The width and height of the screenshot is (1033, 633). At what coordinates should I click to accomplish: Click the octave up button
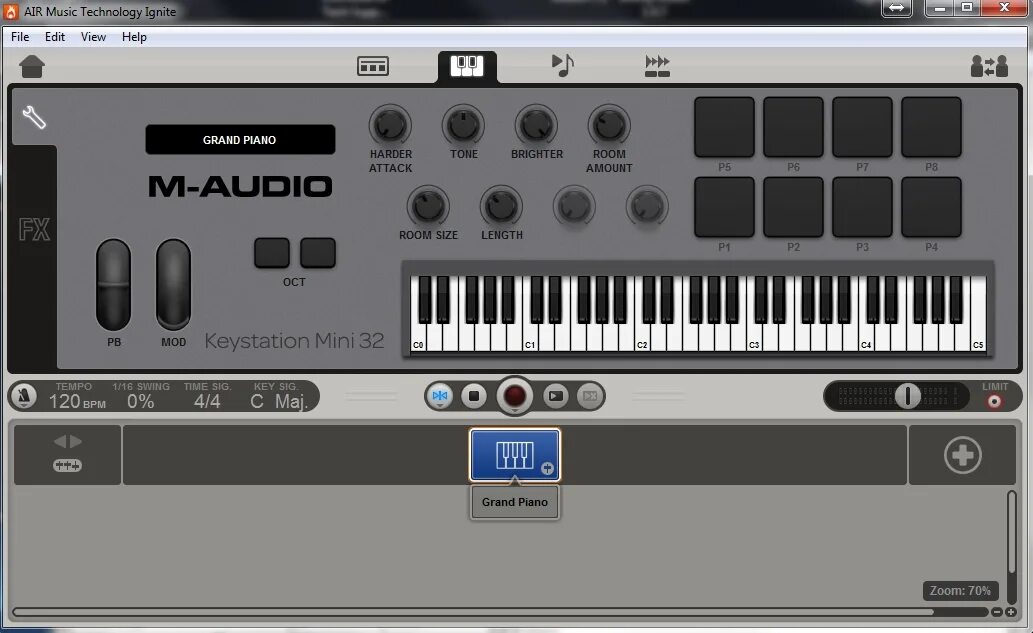(318, 253)
